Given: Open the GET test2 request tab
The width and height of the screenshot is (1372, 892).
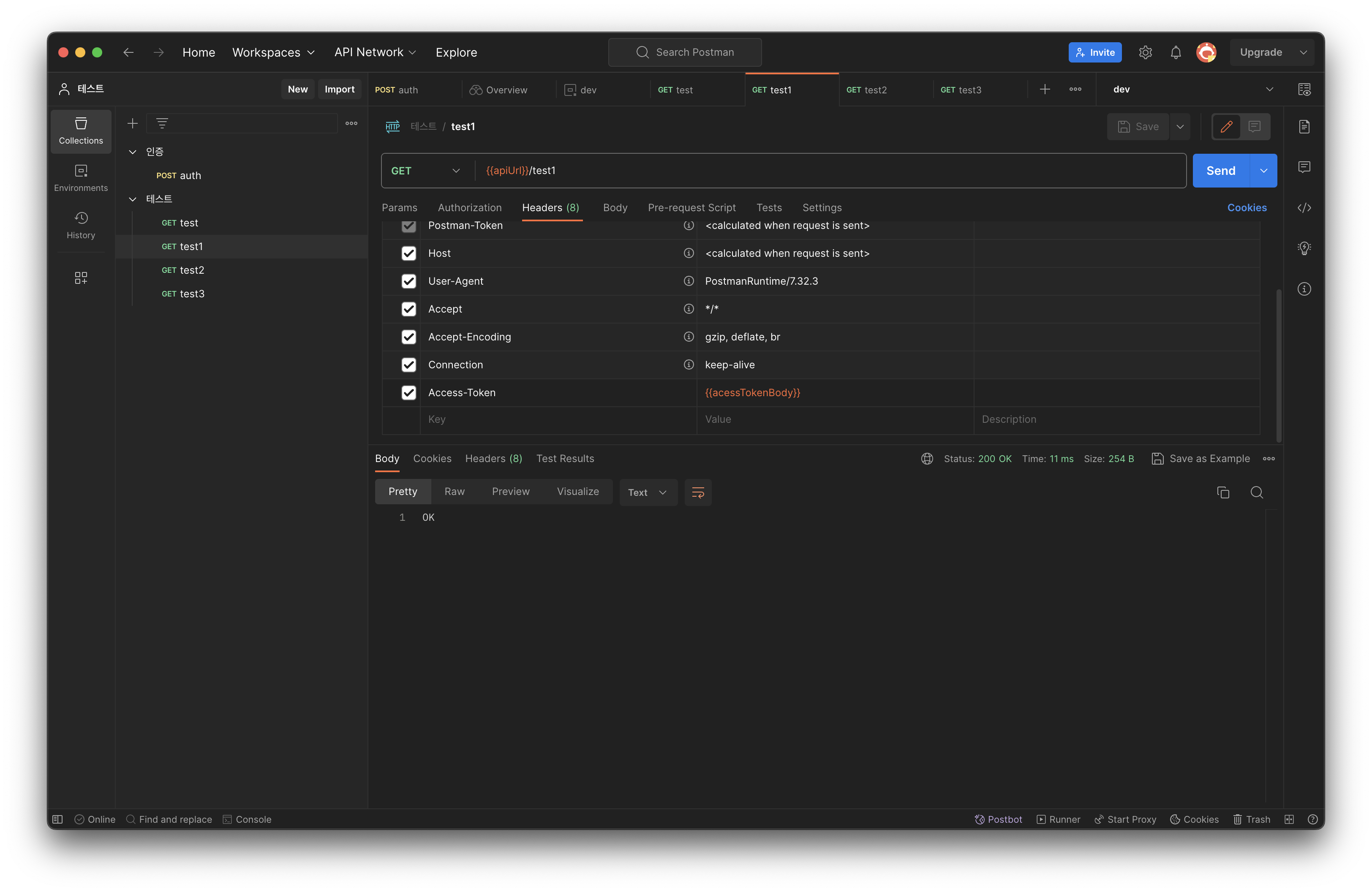Looking at the screenshot, I should point(866,90).
